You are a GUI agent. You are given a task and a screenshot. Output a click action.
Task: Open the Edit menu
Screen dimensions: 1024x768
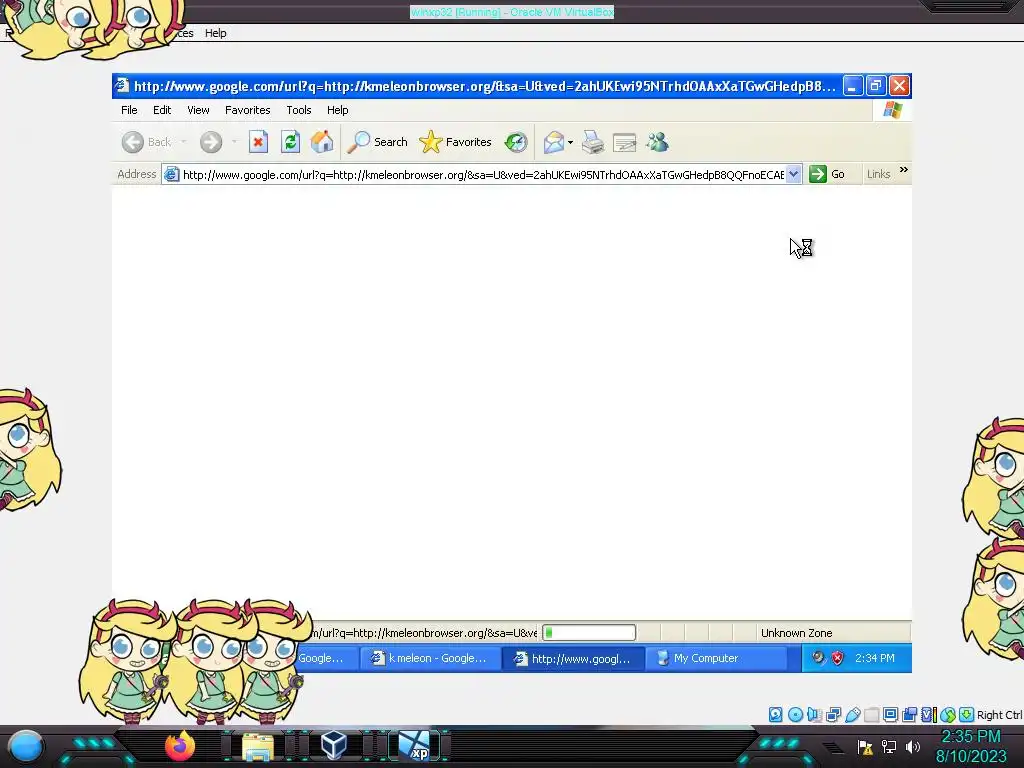click(162, 110)
